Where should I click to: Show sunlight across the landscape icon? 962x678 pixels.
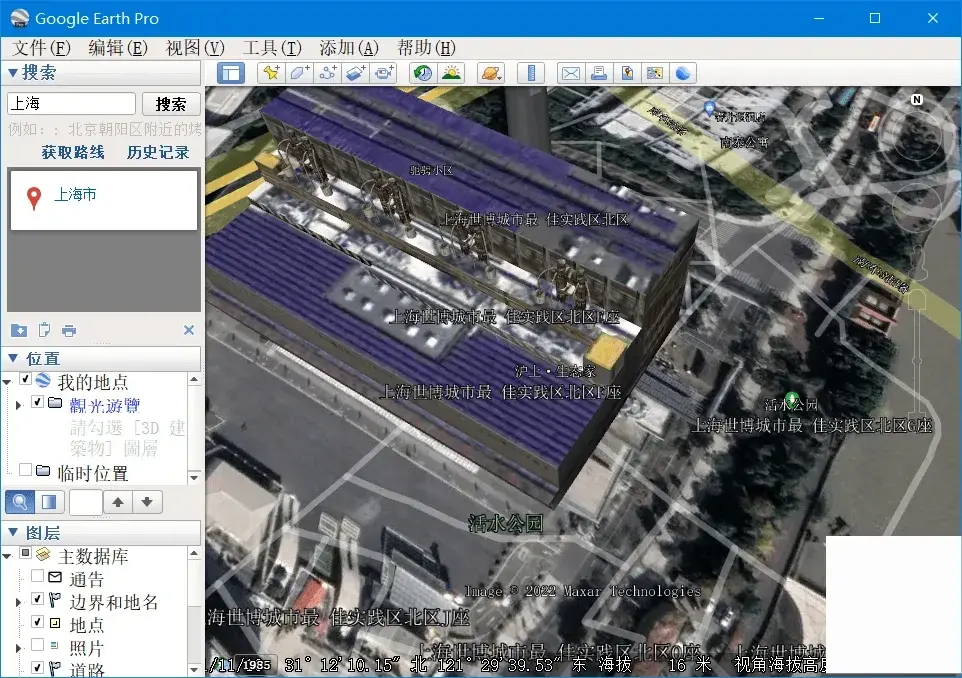tap(451, 73)
